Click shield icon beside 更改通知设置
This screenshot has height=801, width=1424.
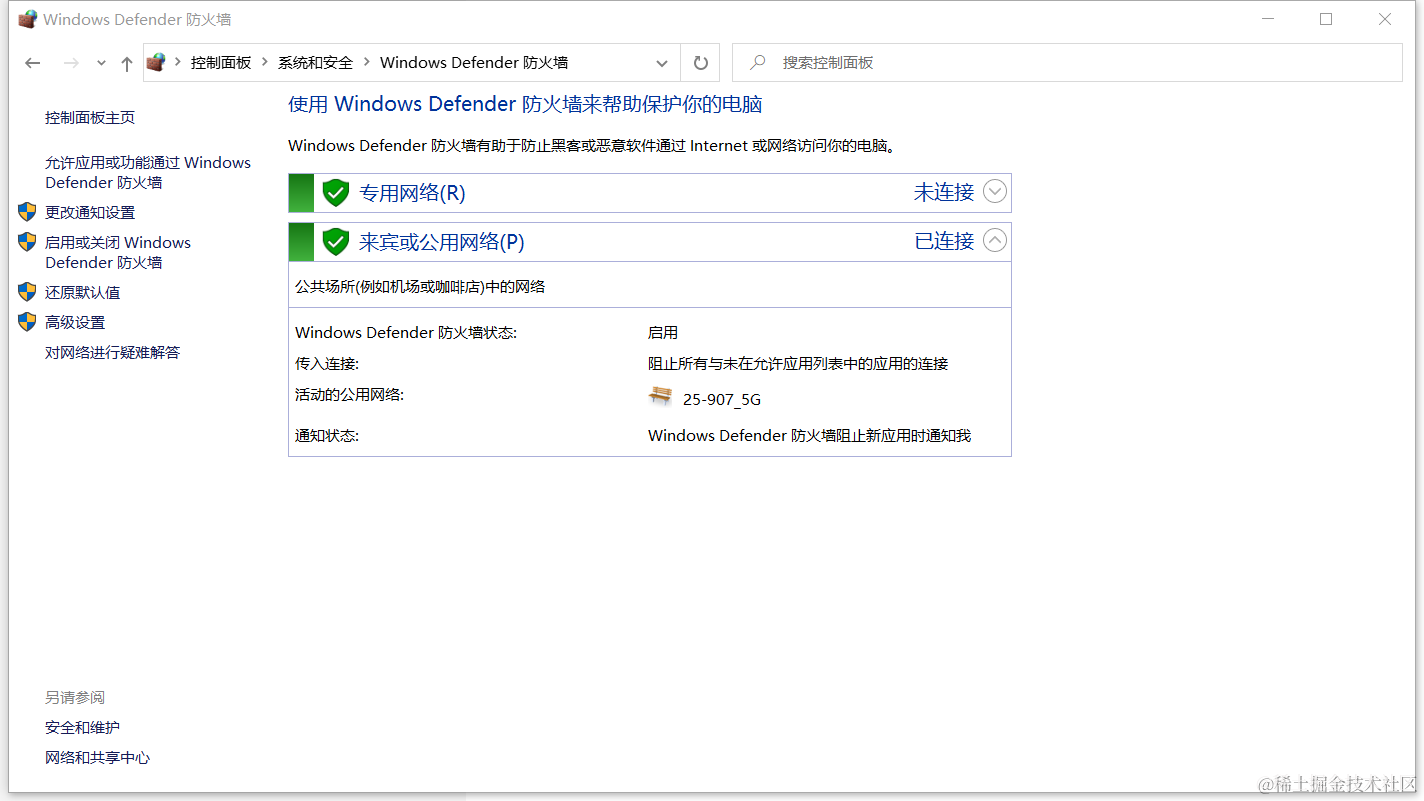click(x=27, y=212)
